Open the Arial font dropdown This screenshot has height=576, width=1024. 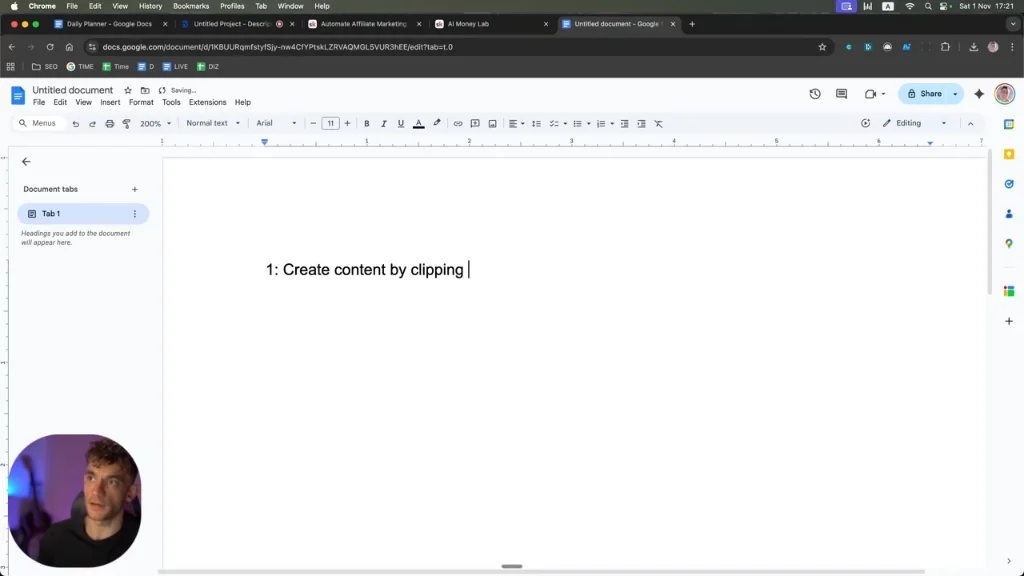276,123
